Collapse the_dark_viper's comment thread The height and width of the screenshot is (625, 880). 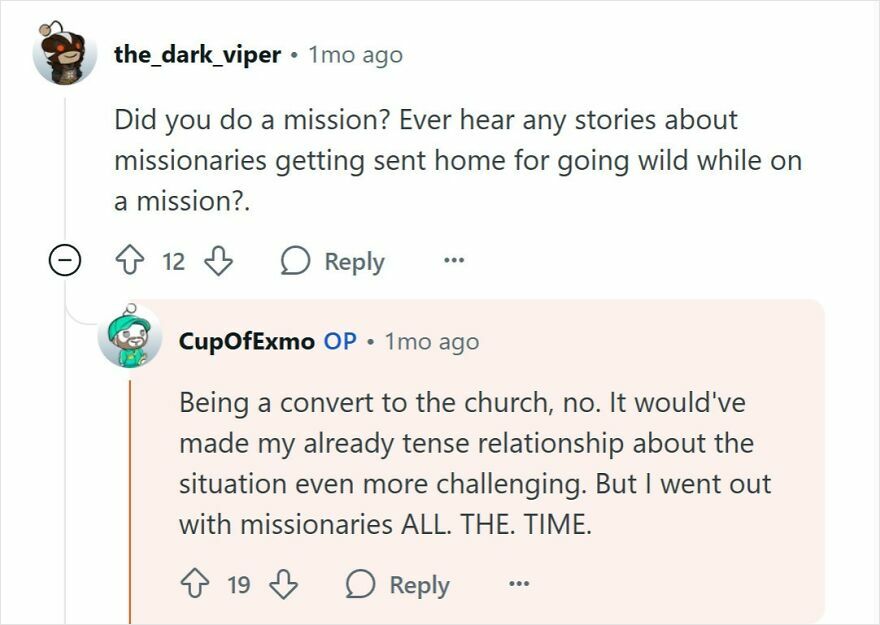point(63,261)
